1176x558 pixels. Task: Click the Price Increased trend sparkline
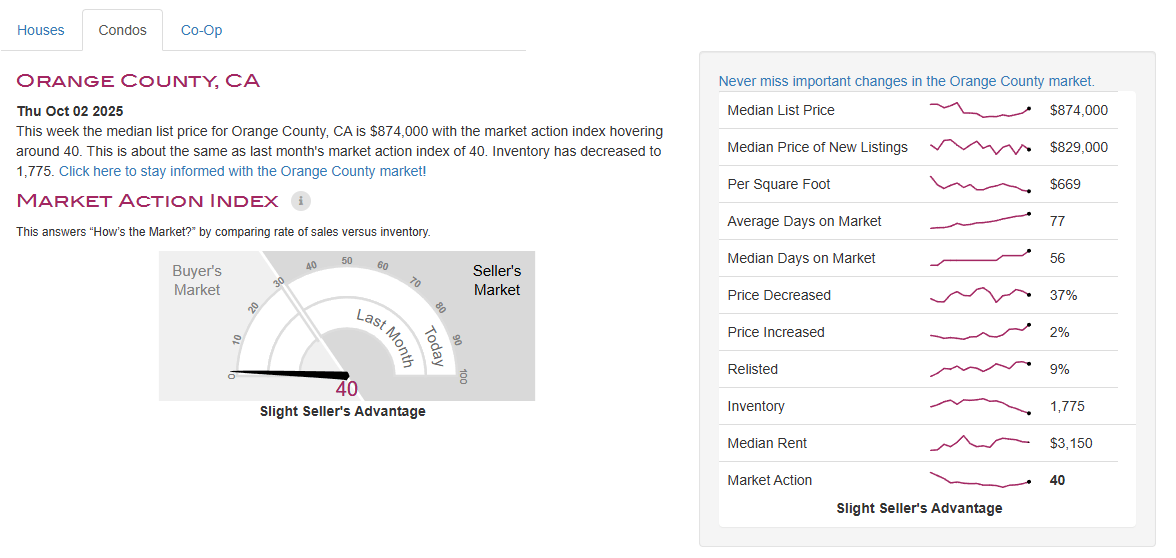980,332
